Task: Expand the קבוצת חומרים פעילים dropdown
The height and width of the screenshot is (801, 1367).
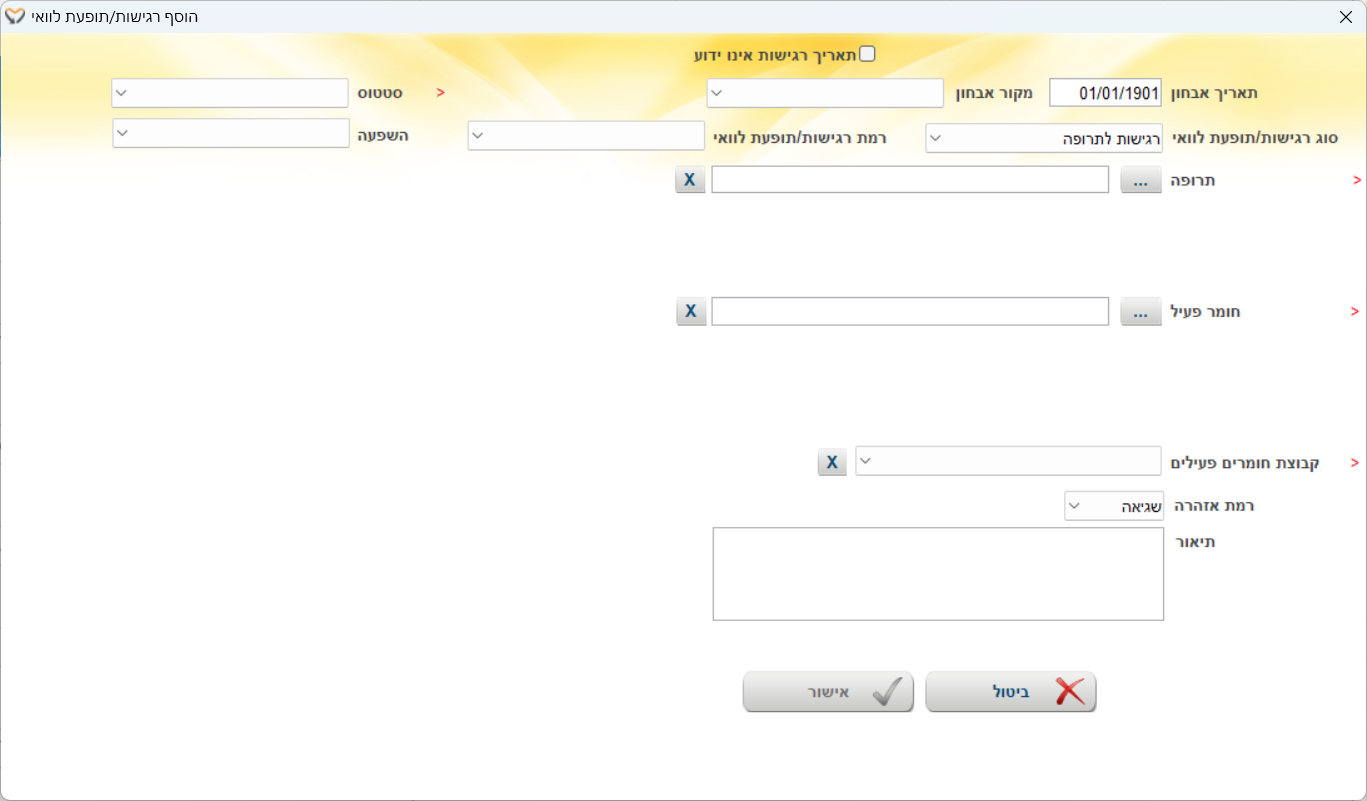Action: pyautogui.click(x=1008, y=461)
